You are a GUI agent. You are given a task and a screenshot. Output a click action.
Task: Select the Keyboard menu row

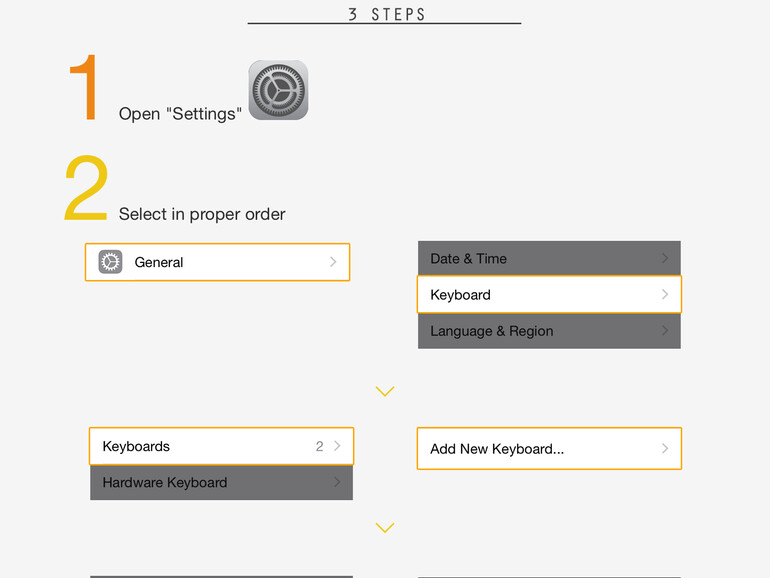[x=548, y=295]
